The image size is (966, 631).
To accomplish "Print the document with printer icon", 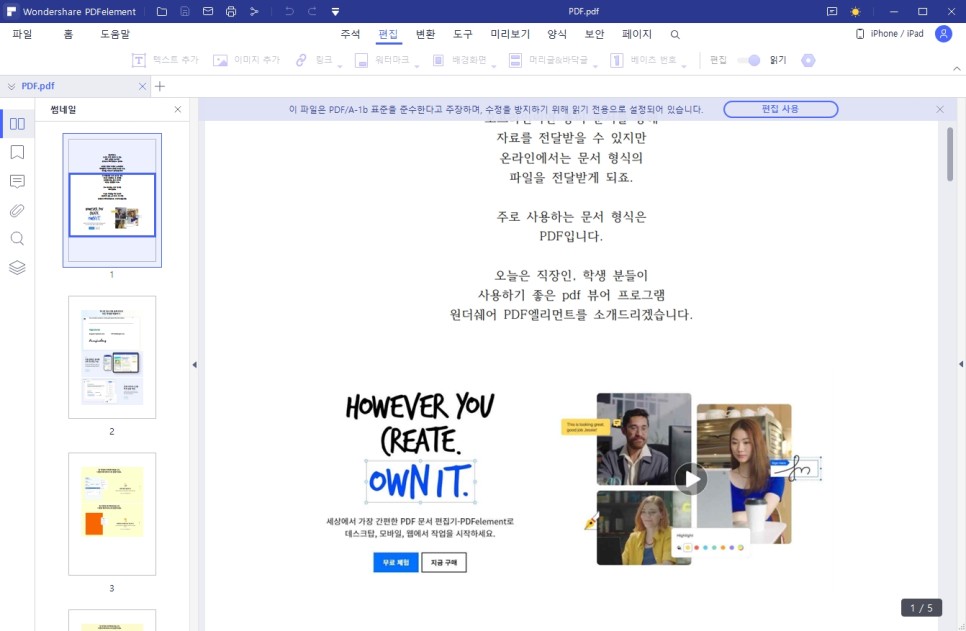I will coord(231,11).
